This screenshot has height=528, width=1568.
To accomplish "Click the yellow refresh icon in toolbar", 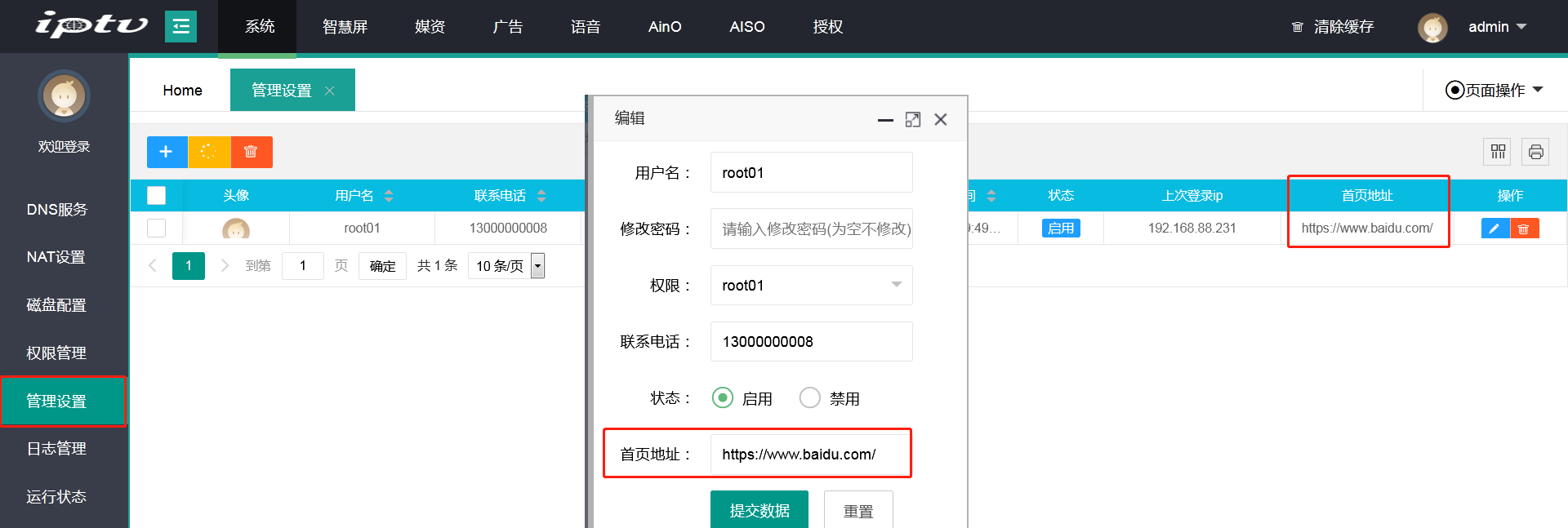I will click(209, 152).
